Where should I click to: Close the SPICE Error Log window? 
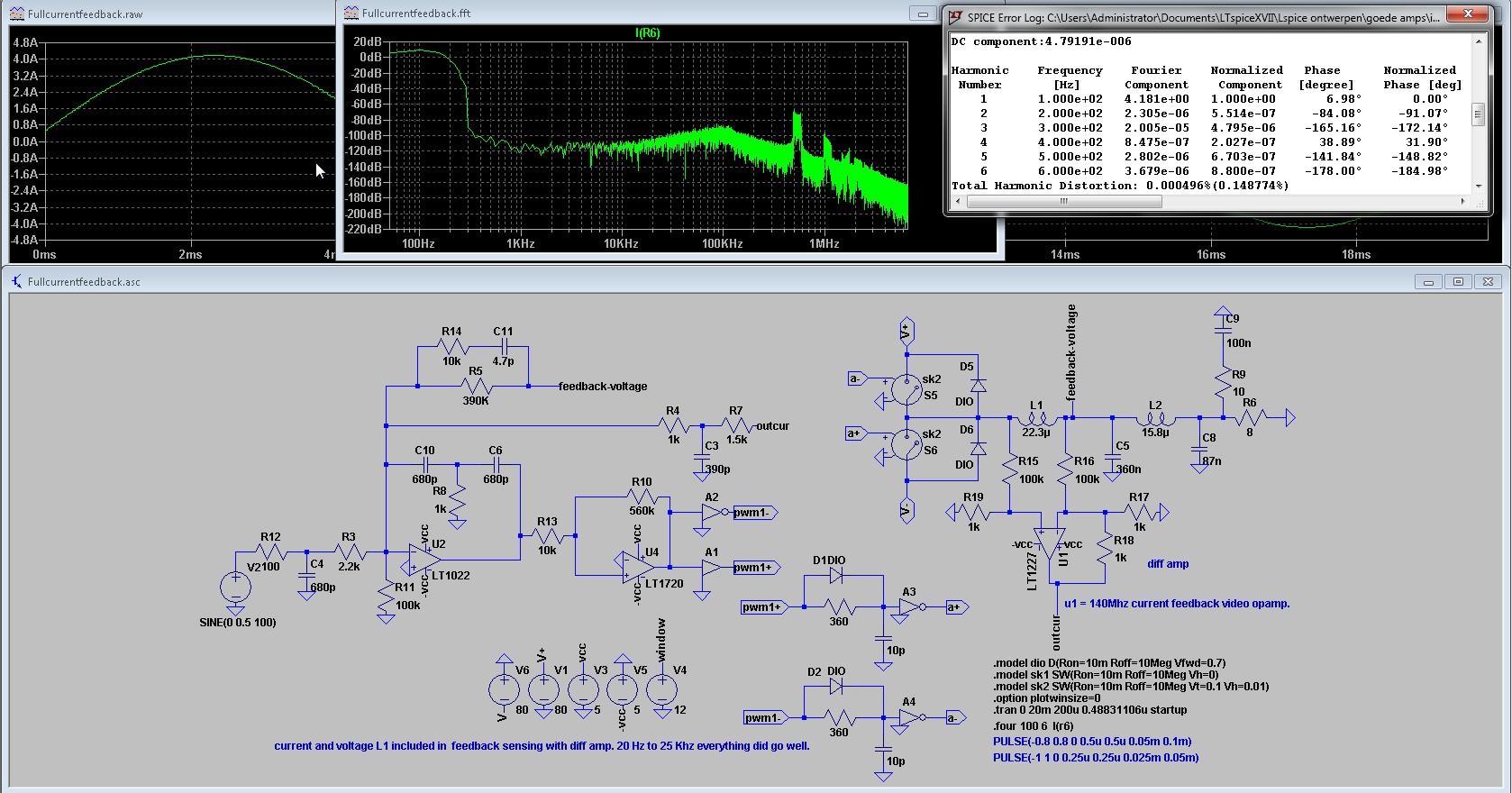(1468, 14)
